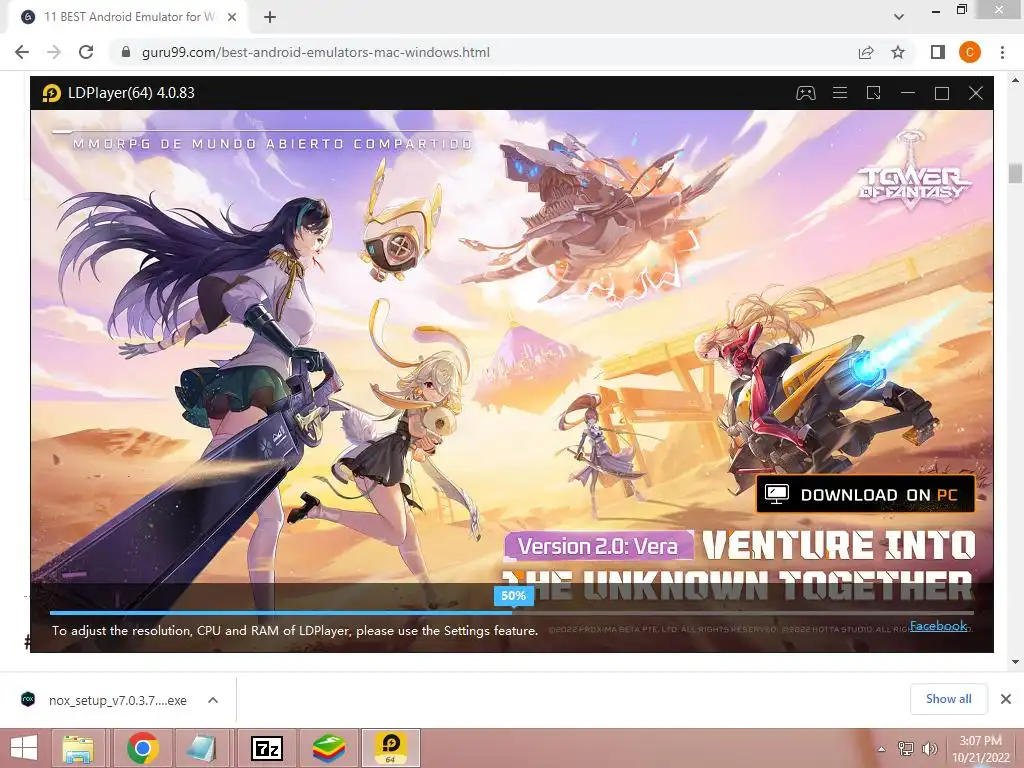Viewport: 1024px width, 768px height.
Task: Go back to previous page in Chrome
Action: coord(22,52)
